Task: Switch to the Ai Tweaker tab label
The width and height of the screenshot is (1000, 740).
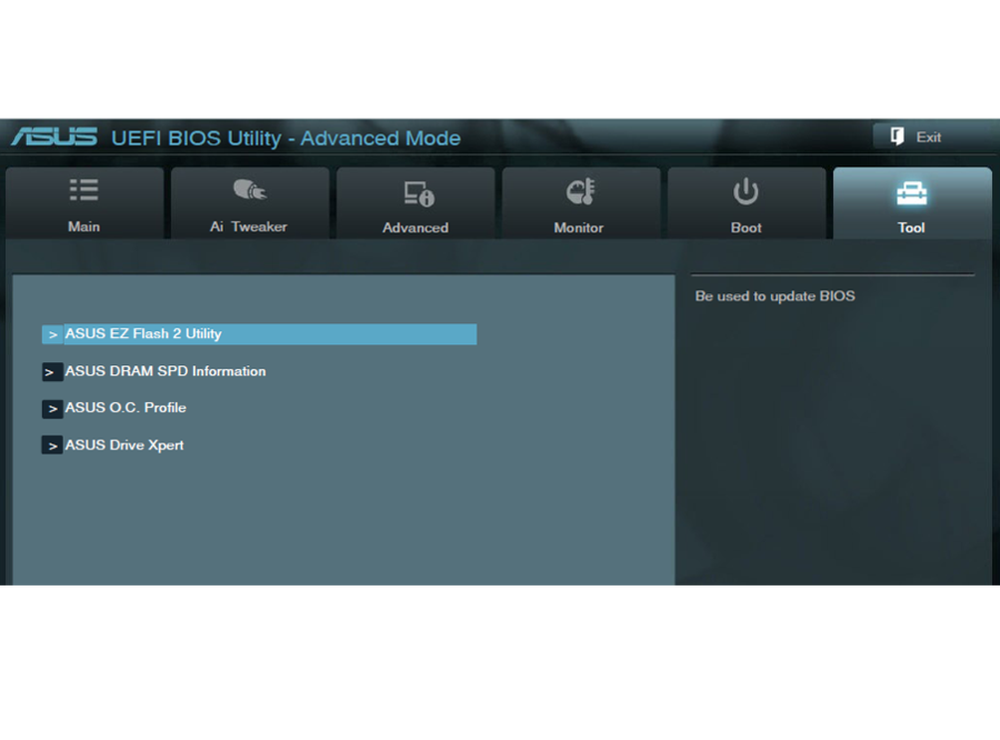Action: pyautogui.click(x=249, y=226)
